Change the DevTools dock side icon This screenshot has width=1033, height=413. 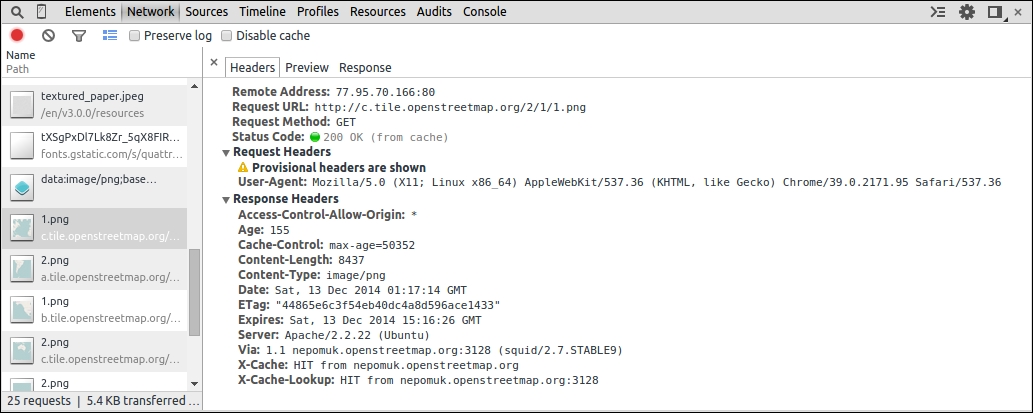[995, 12]
